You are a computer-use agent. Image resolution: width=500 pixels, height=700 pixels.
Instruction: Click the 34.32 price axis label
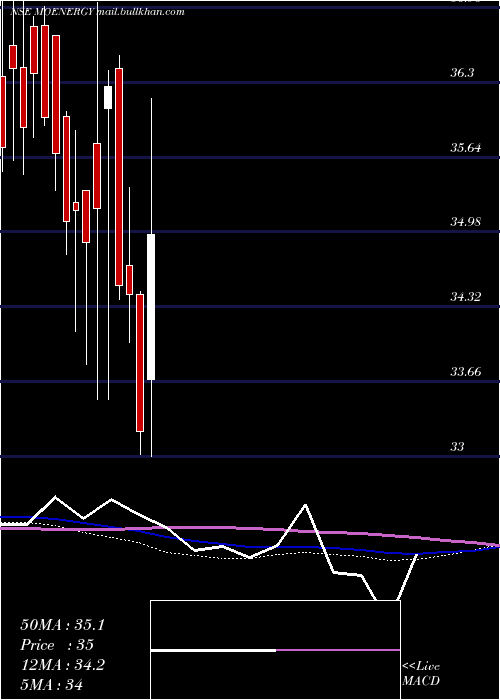tap(465, 296)
